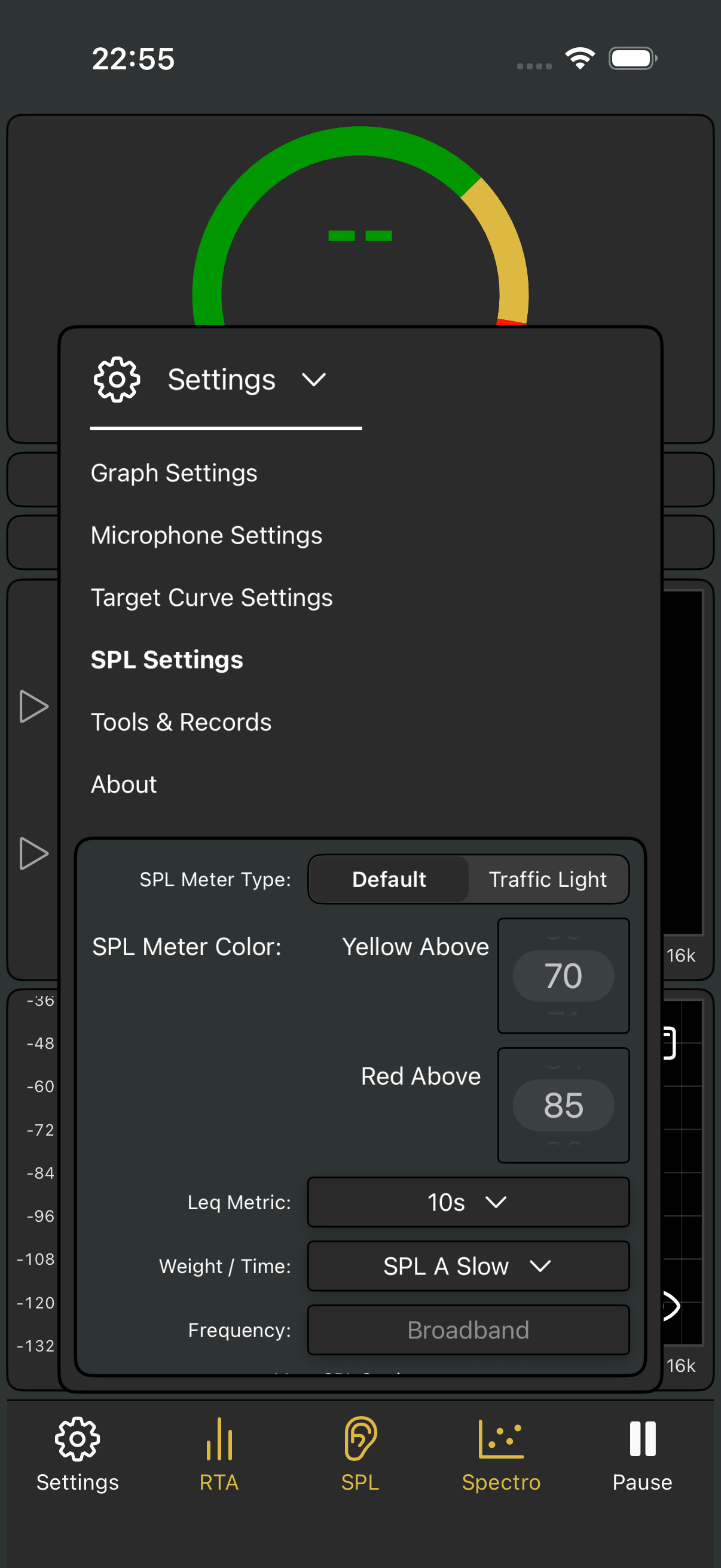Open the Spectro graph icon
This screenshot has width=721, height=1568.
(x=501, y=1439)
